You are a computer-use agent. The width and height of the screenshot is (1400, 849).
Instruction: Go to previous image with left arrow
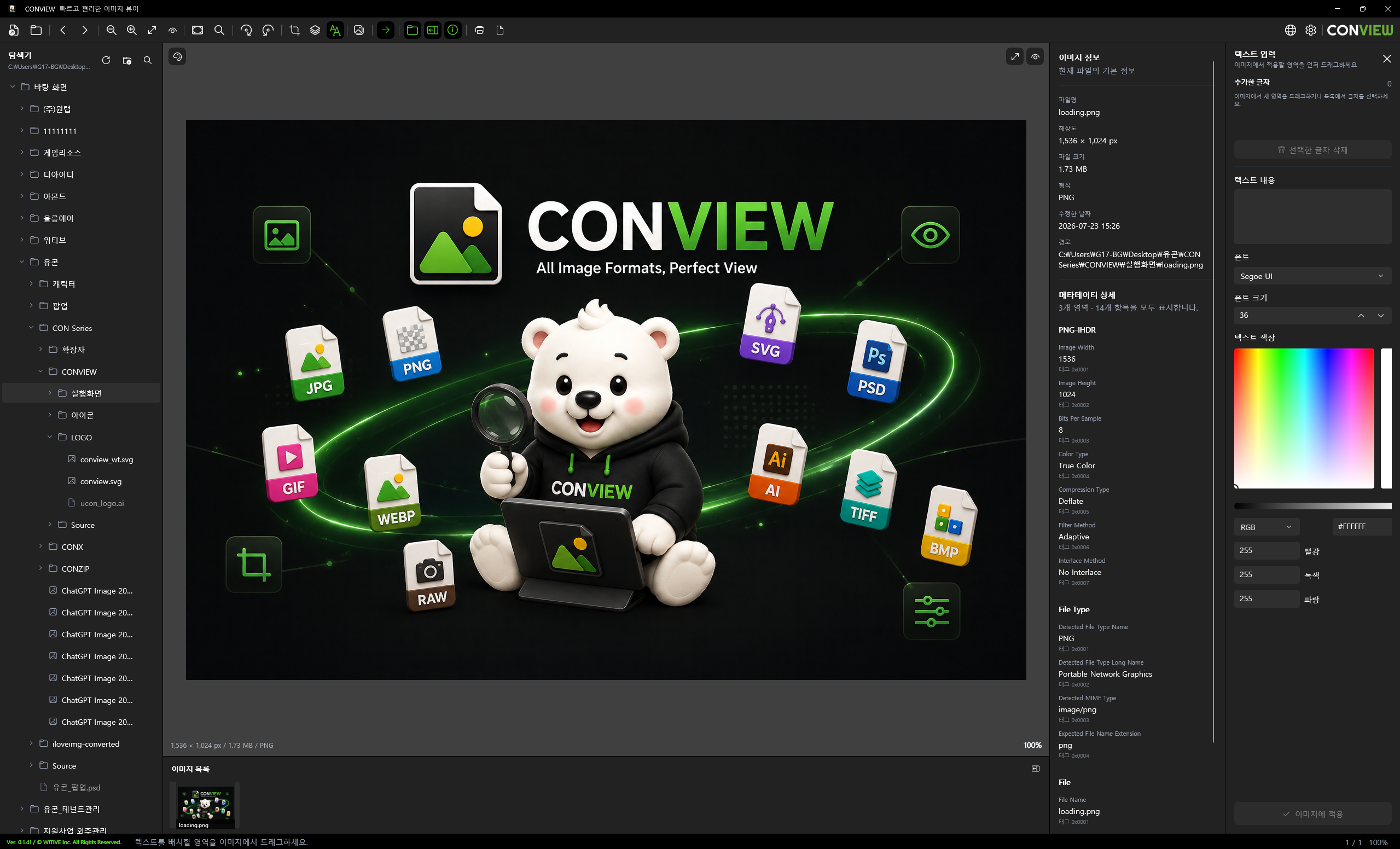coord(63,30)
